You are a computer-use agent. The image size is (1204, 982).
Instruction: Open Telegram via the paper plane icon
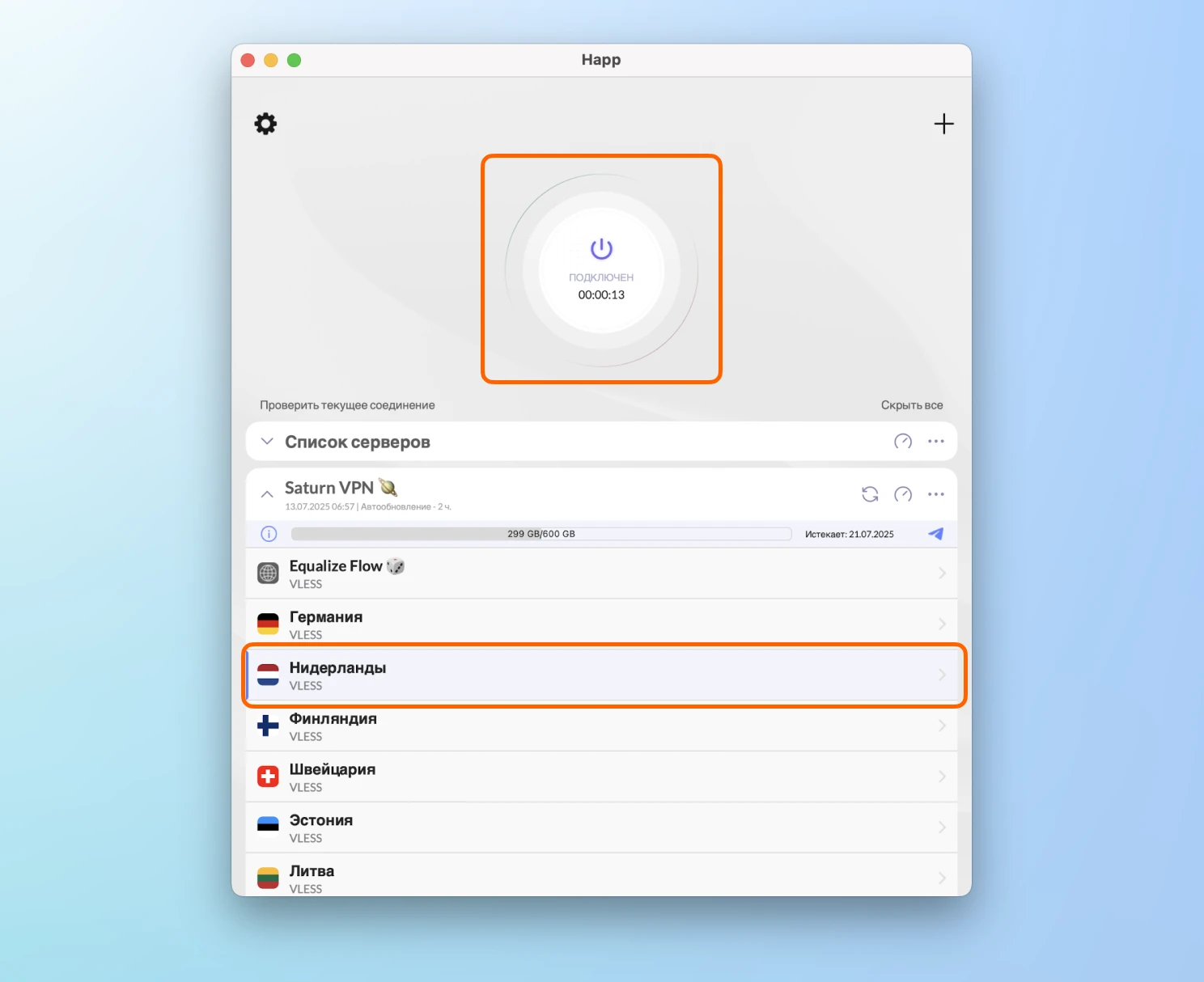pyautogui.click(x=935, y=534)
